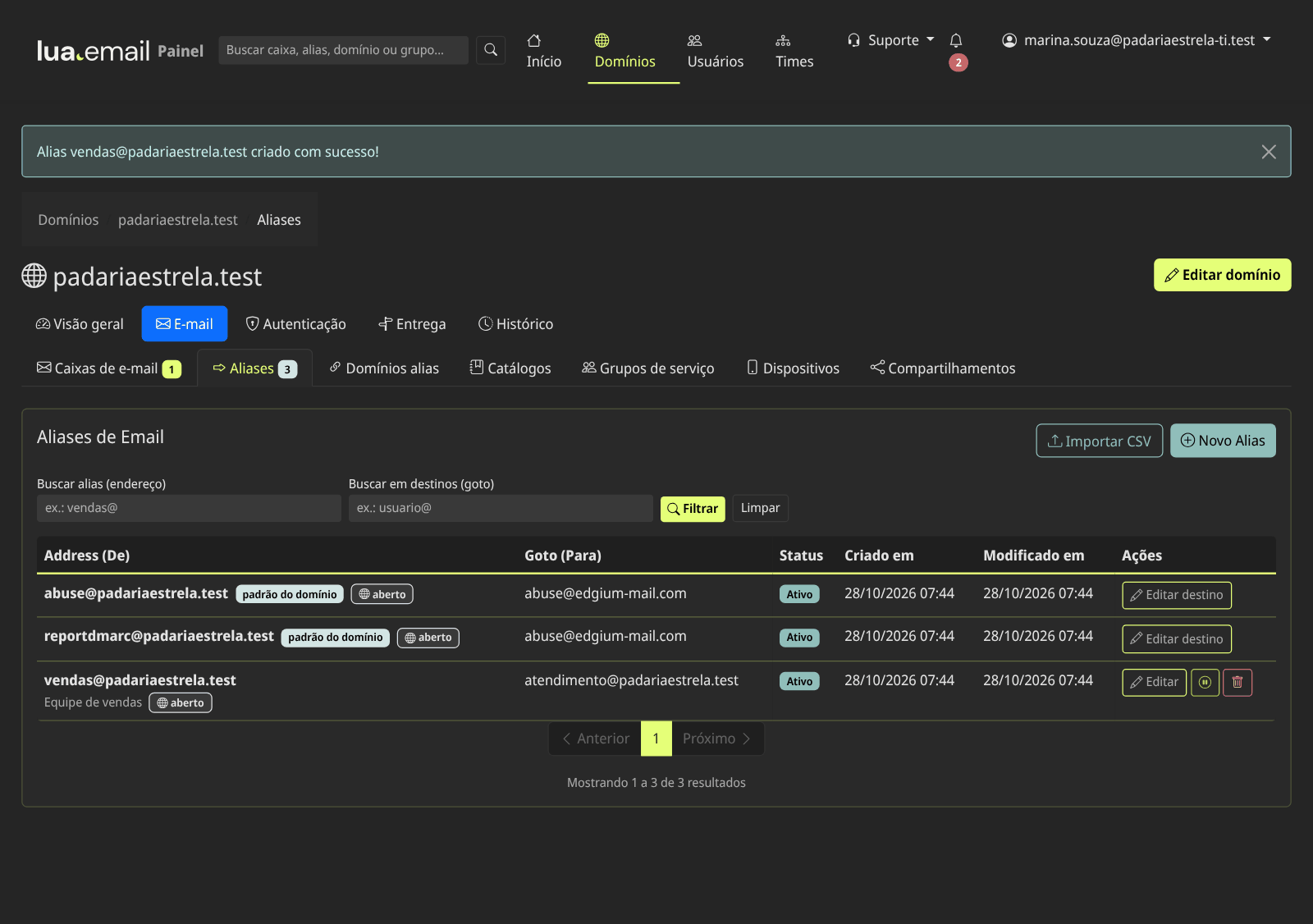Click the domain globe icon beside padariaestrela.test
1313x924 pixels.
34,276
